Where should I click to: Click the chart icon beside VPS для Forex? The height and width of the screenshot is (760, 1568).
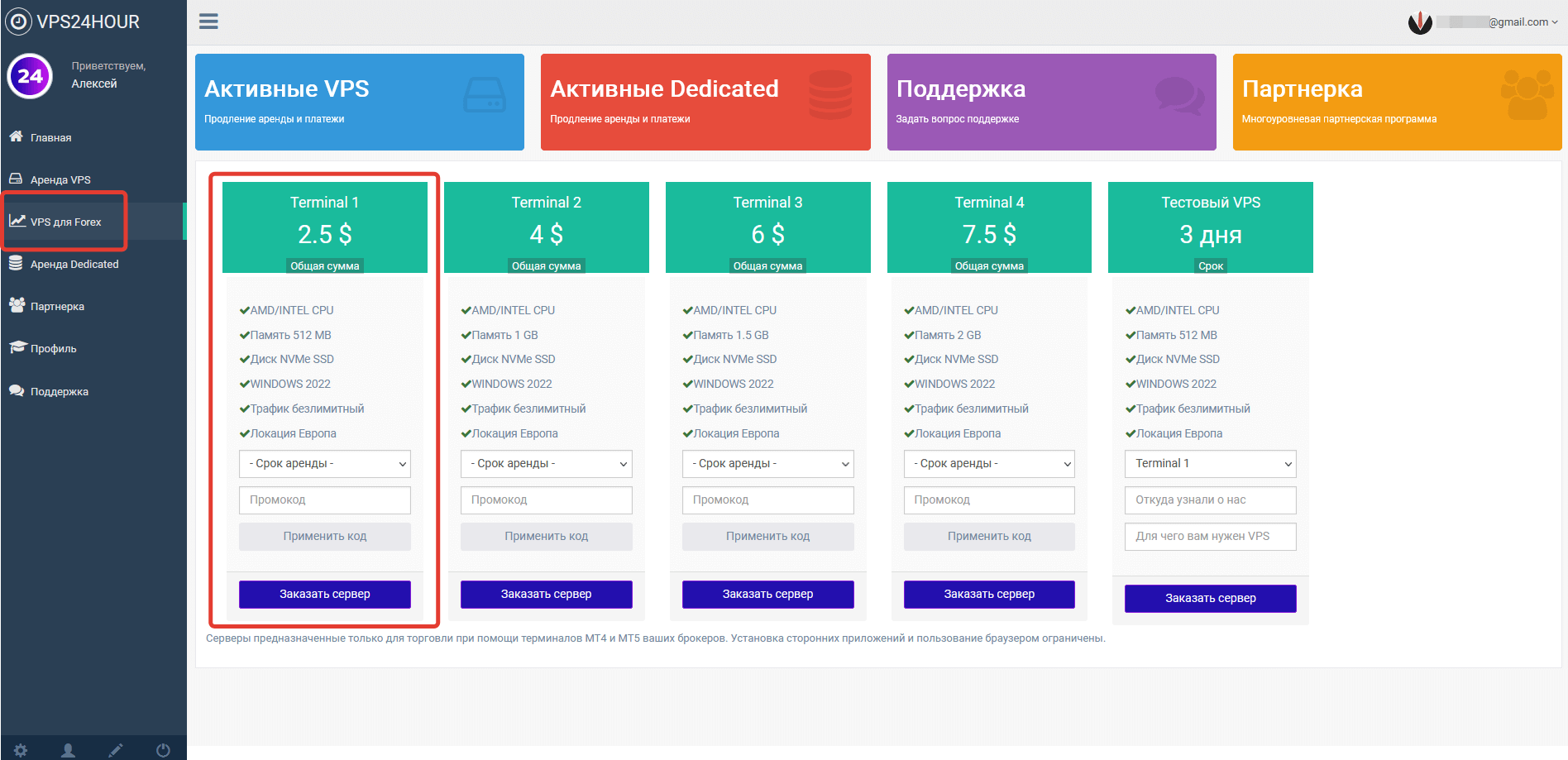(17, 221)
